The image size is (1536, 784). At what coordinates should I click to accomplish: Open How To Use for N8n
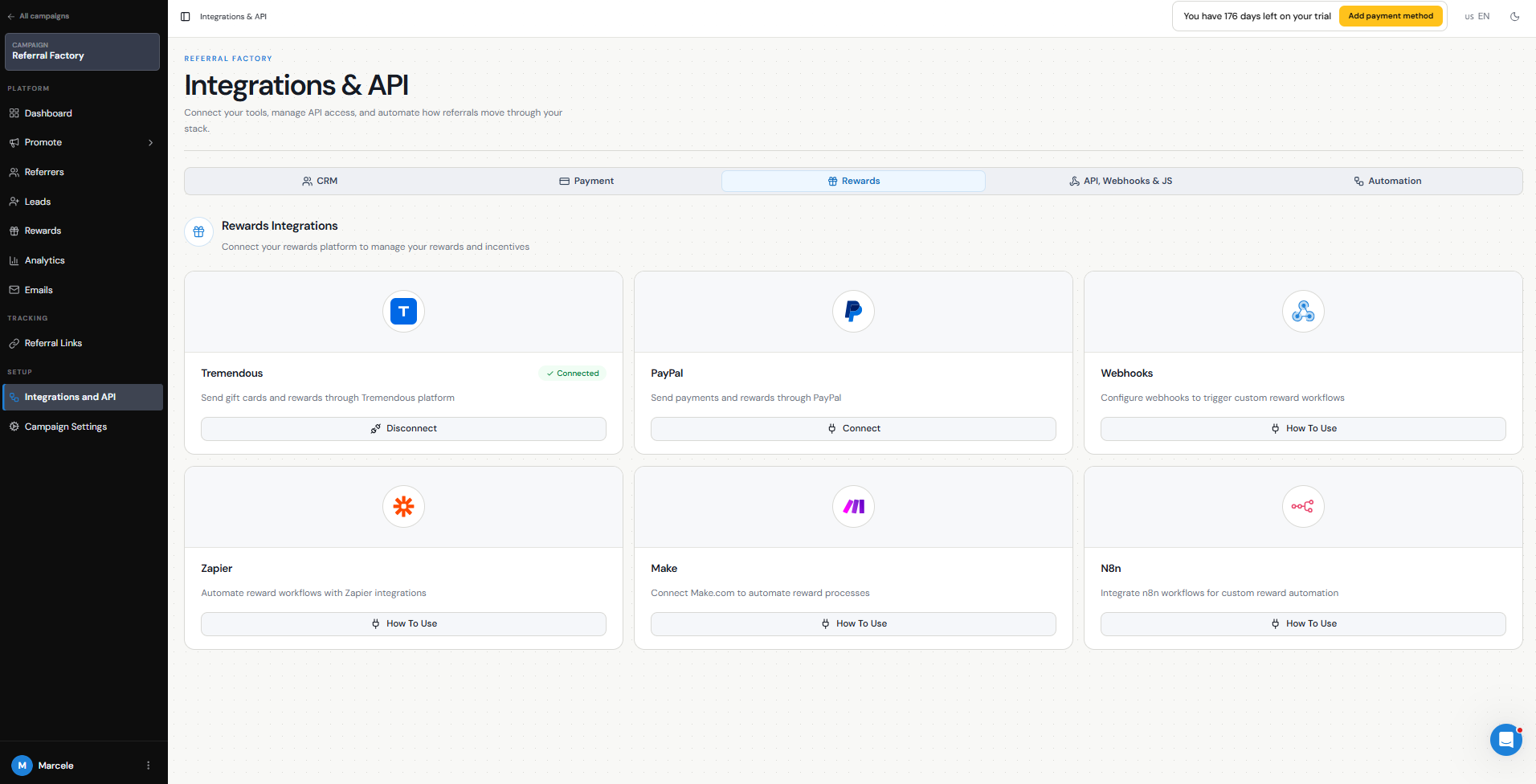tap(1303, 624)
